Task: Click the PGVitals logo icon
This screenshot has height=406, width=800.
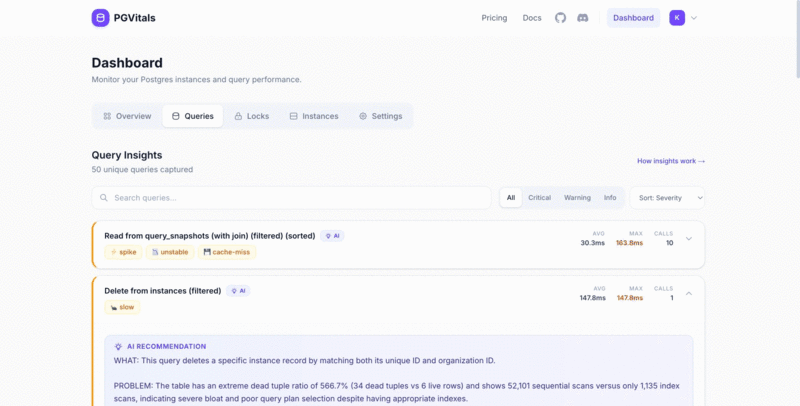Action: point(100,18)
